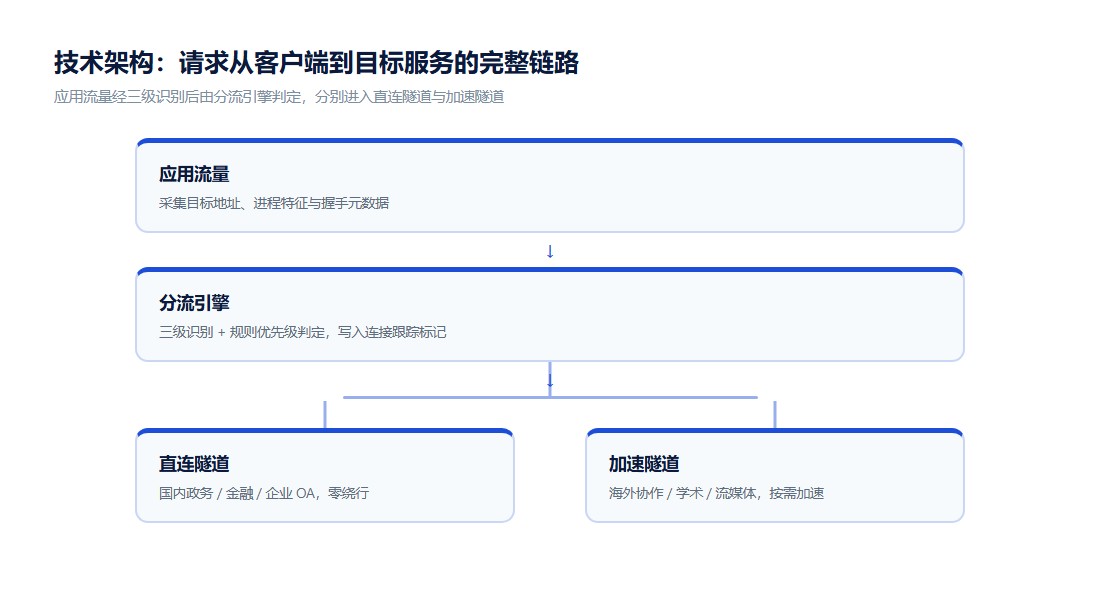
Task: Click the title 技术架构：请求从客户端到目标服务的完整链路
Action: [x=316, y=62]
